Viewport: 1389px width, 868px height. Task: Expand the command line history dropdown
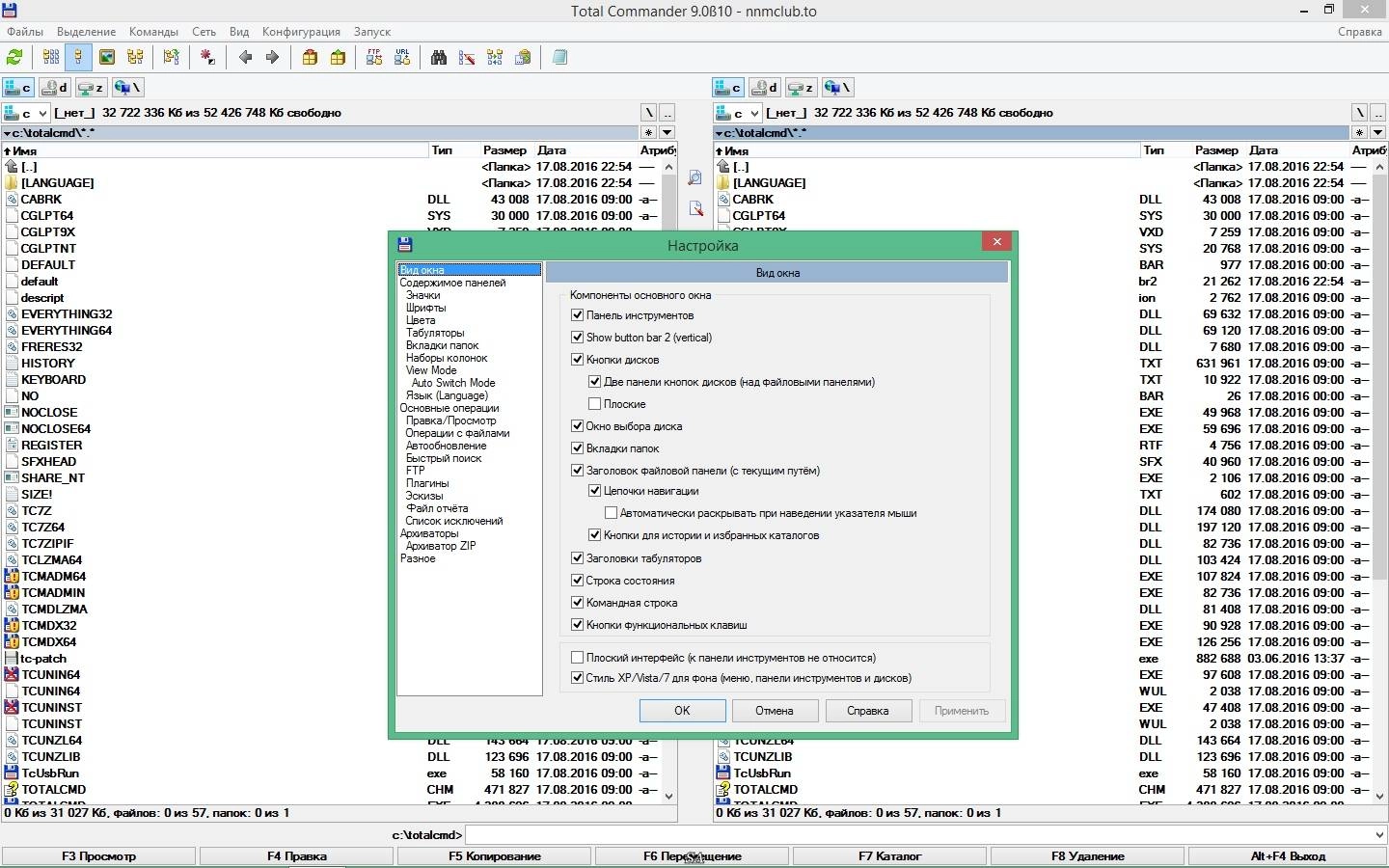[1377, 835]
